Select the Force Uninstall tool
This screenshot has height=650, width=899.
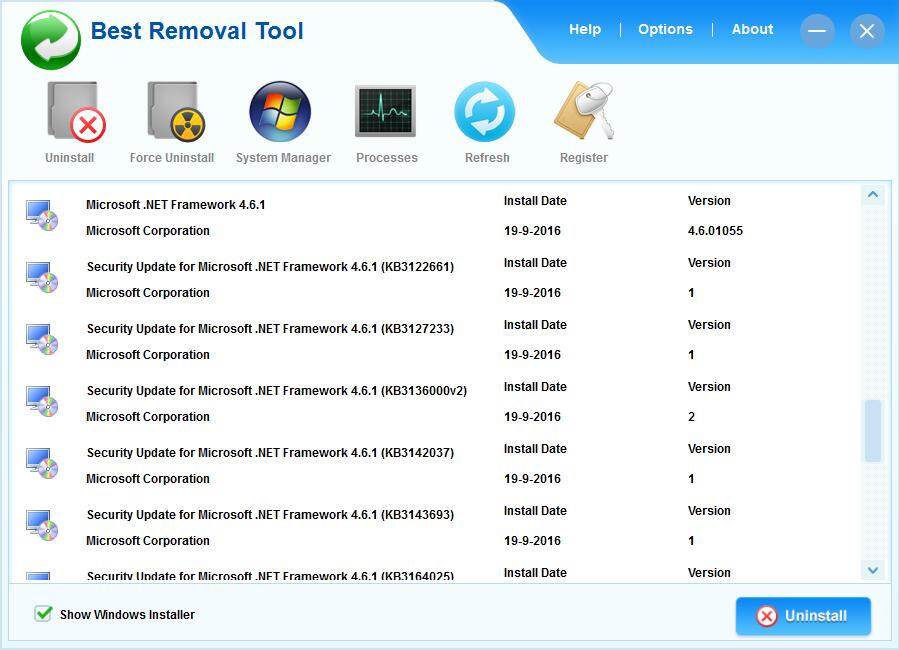[175, 112]
